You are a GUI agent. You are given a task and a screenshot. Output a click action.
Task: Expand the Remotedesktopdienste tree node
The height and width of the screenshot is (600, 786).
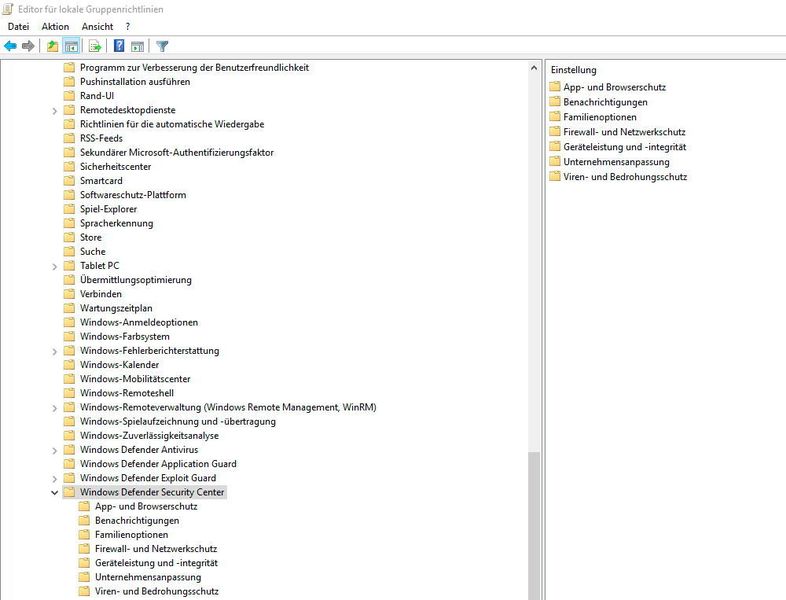[x=55, y=111]
